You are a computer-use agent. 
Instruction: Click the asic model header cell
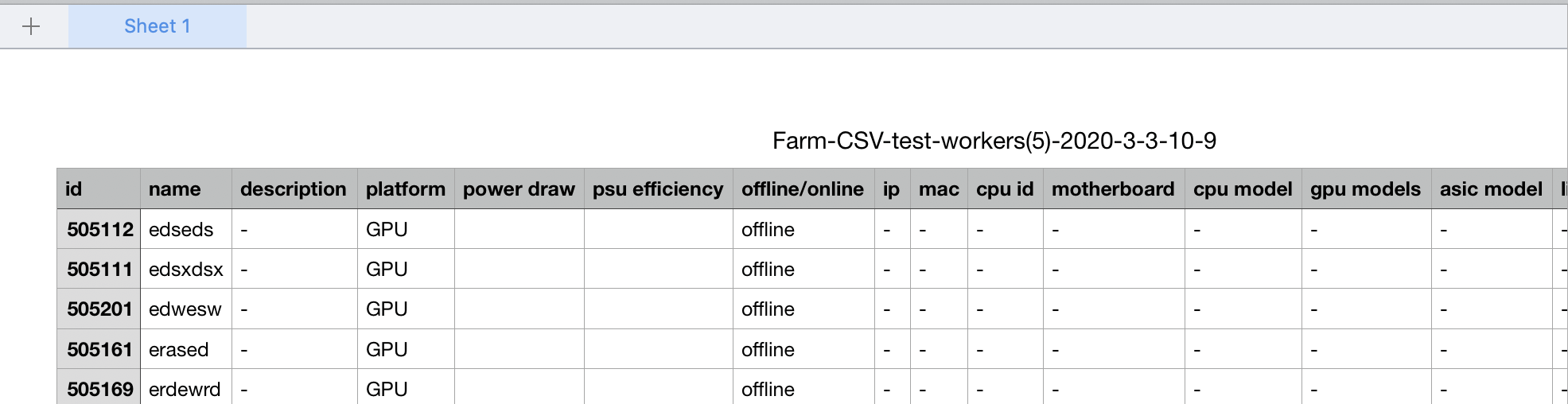click(x=1491, y=189)
